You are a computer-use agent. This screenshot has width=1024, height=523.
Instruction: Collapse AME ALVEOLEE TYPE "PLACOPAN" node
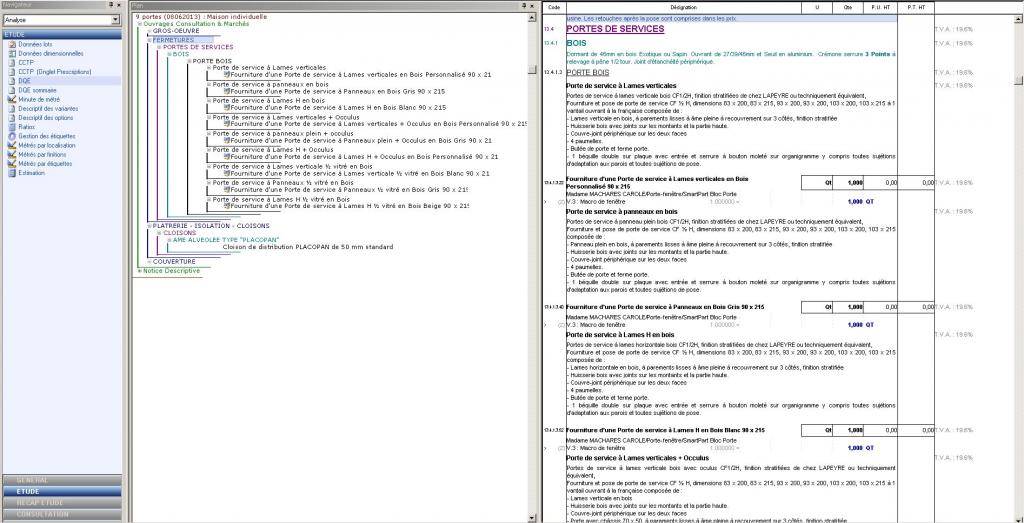click(169, 240)
